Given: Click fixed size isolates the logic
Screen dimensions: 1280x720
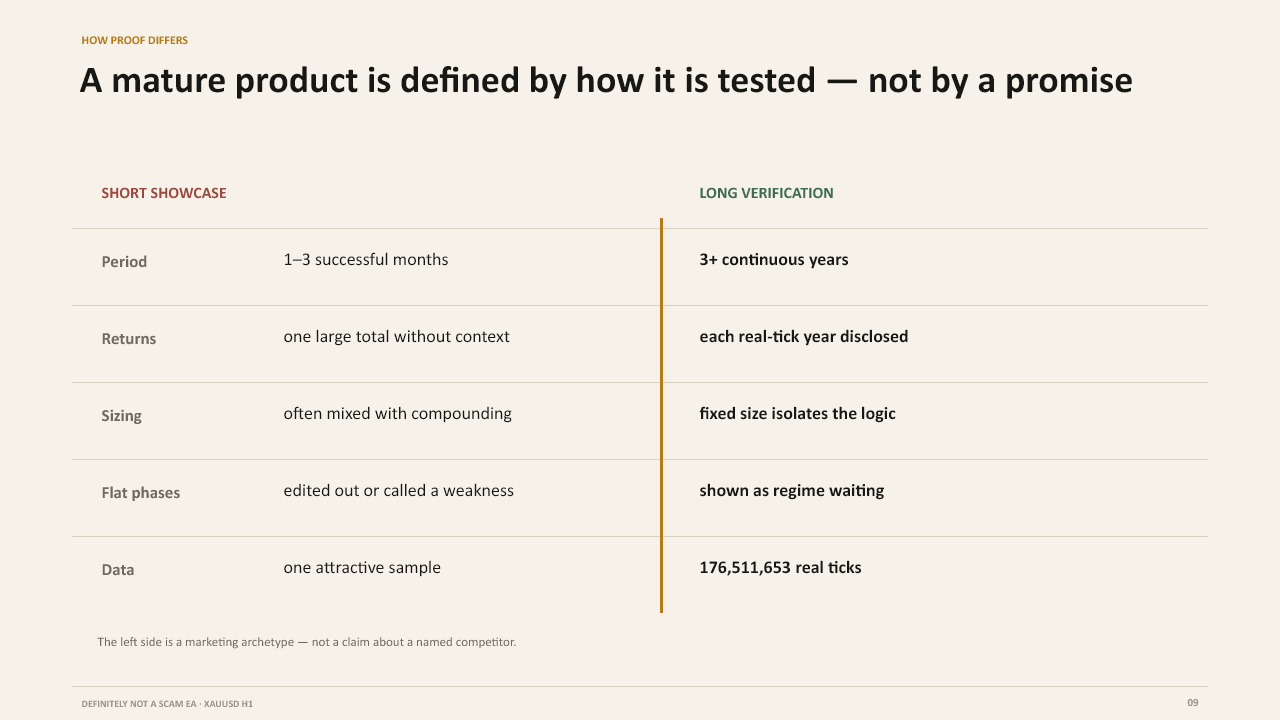Looking at the screenshot, I should 797,414.
